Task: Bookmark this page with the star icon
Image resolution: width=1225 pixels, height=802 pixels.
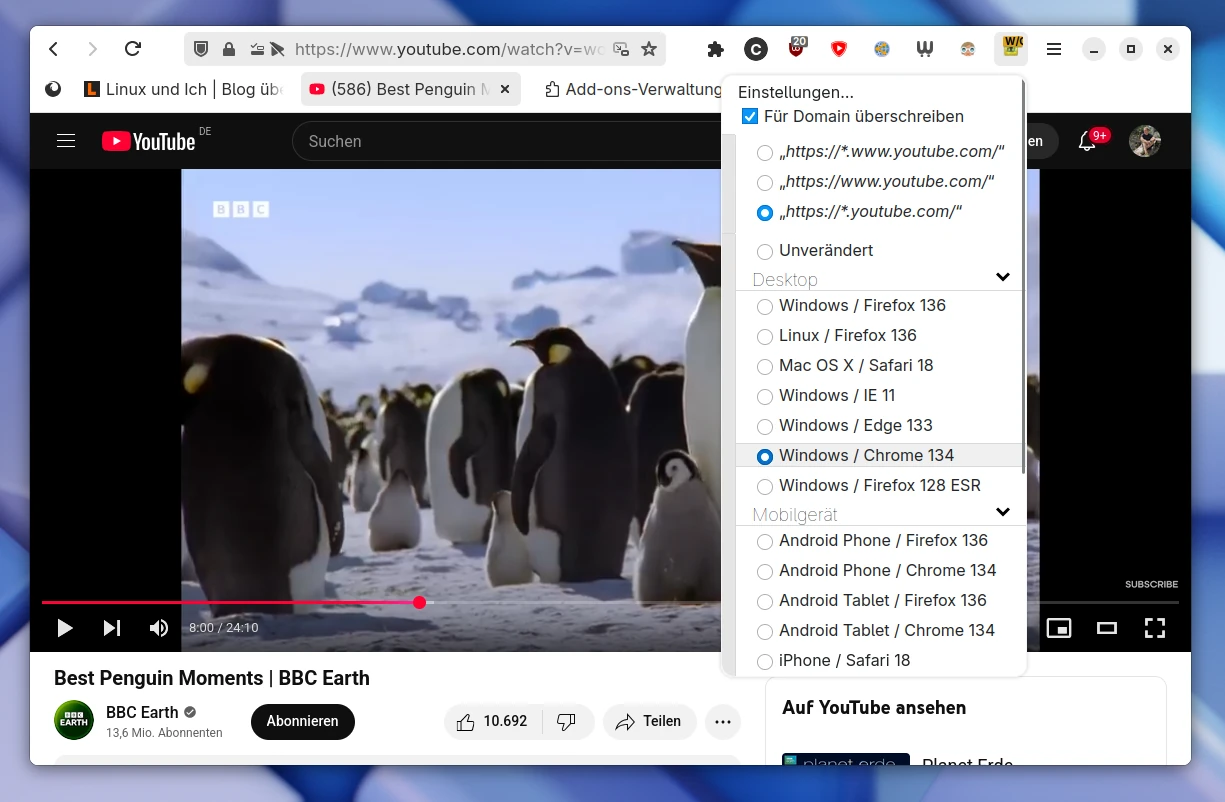Action: point(649,49)
